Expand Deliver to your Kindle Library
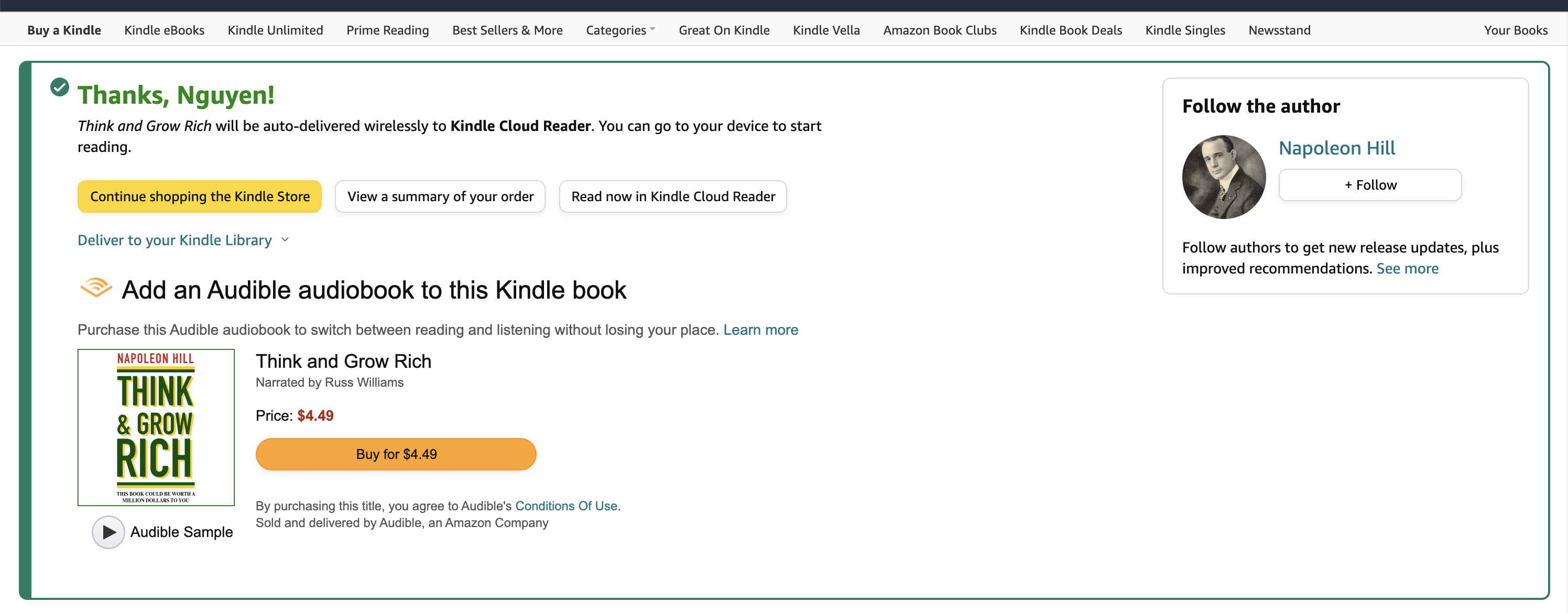This screenshot has height=613, width=1568. [x=182, y=240]
